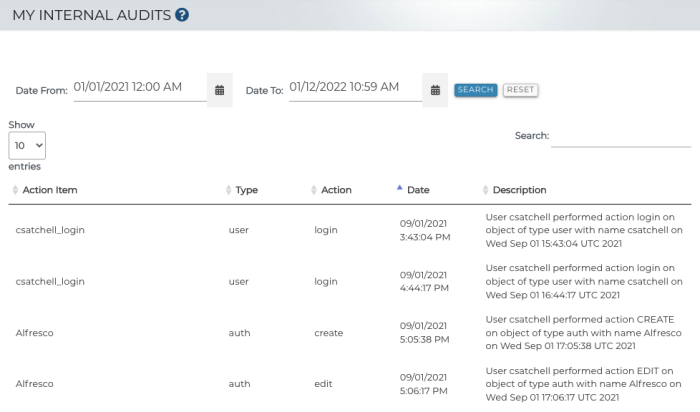The height and width of the screenshot is (412, 700).
Task: Select the Alfresco create row
Action: click(x=34, y=333)
